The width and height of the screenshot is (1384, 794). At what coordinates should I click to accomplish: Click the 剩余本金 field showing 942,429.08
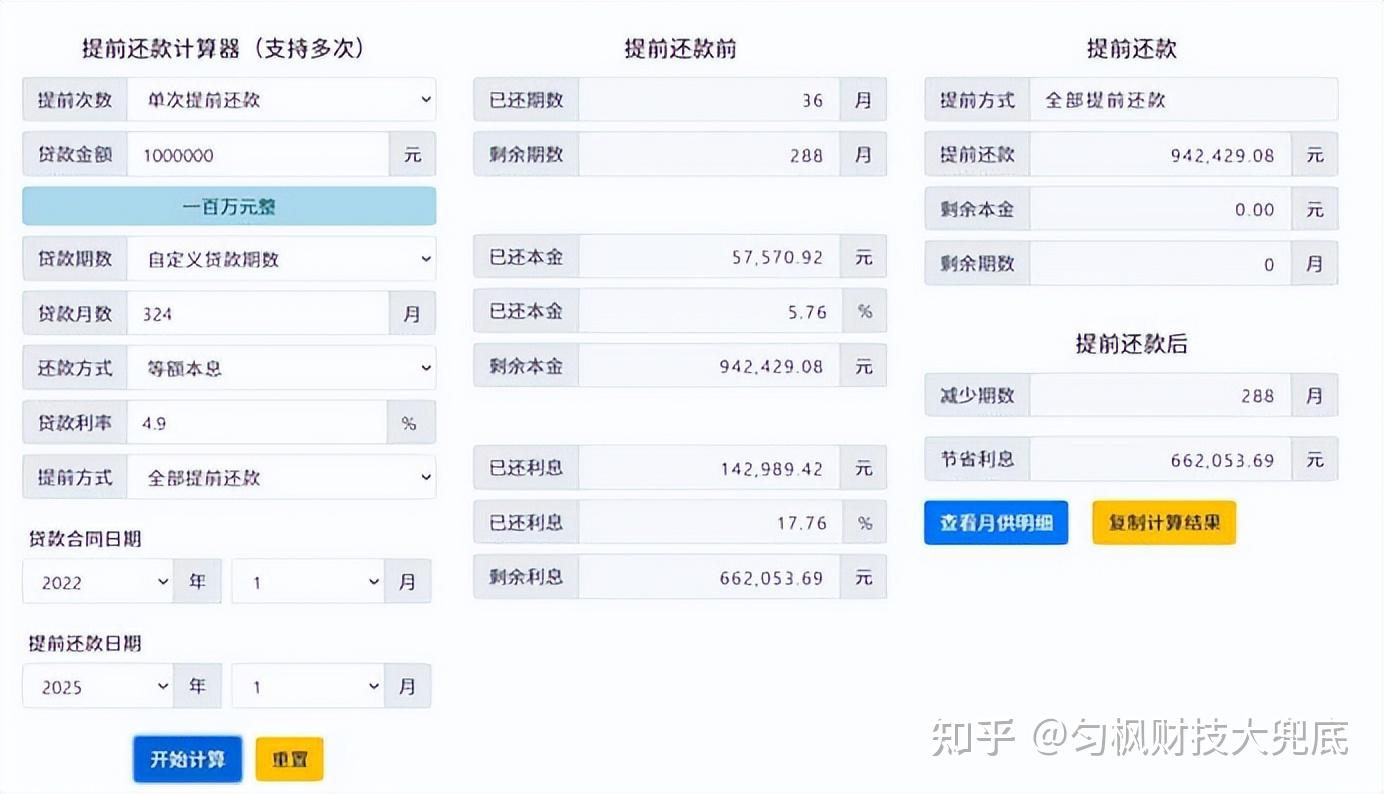click(x=709, y=366)
